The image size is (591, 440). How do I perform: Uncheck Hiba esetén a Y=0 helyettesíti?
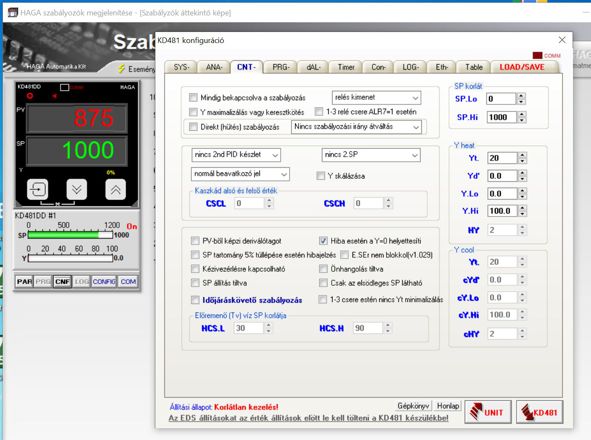pos(323,241)
